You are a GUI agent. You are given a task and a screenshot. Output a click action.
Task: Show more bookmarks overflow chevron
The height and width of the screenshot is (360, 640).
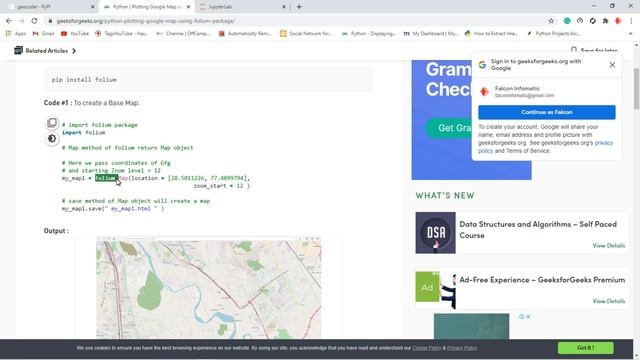coord(631,33)
